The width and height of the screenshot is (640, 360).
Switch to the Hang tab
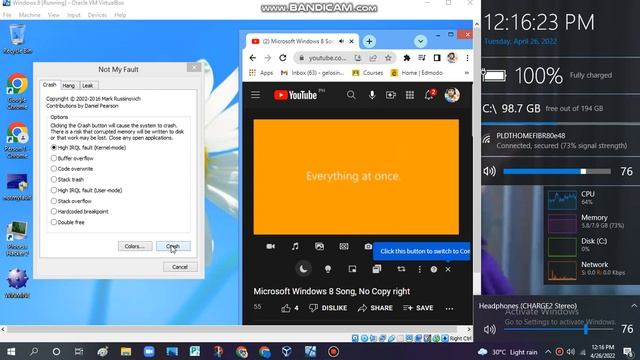tap(69, 85)
